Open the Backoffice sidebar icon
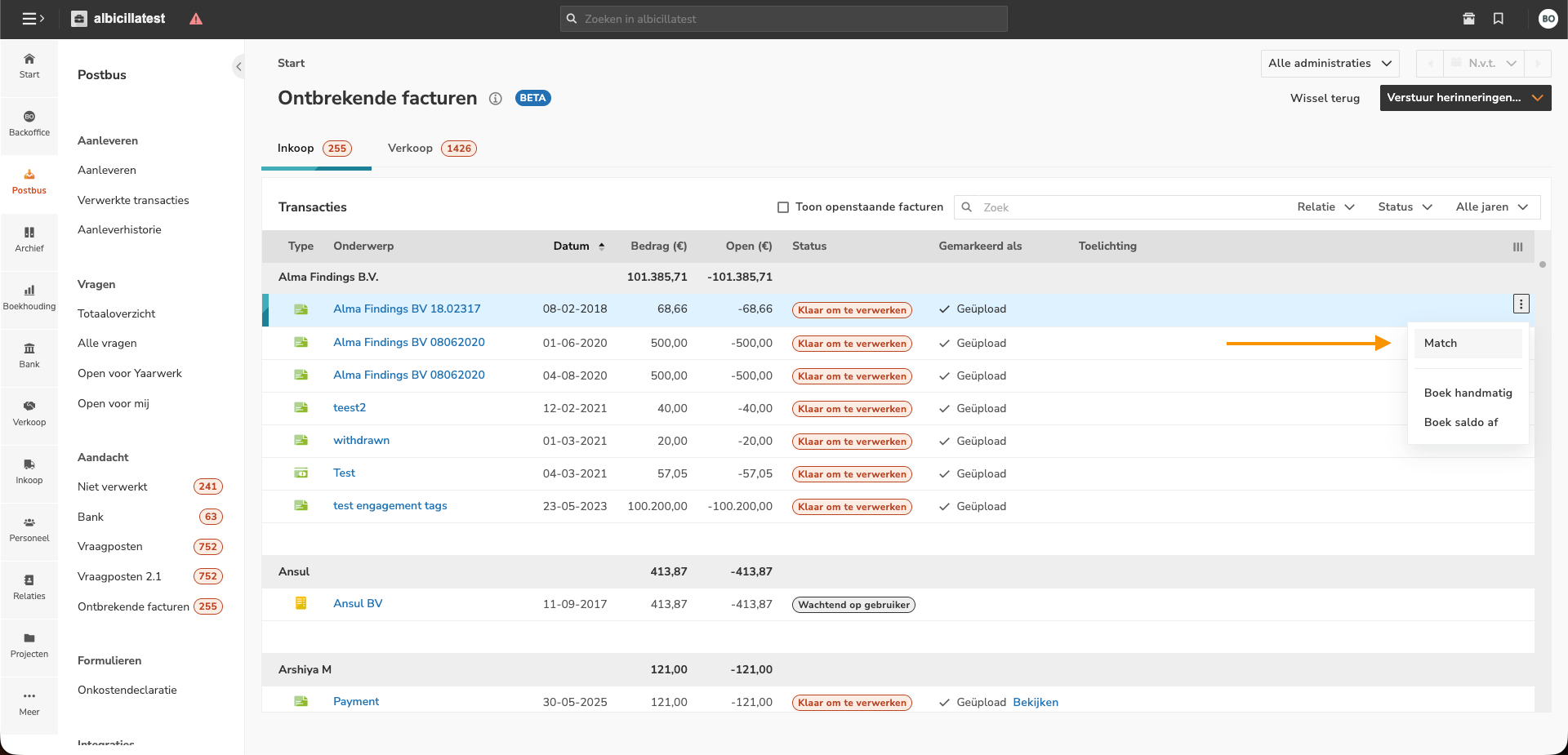 coord(29,123)
